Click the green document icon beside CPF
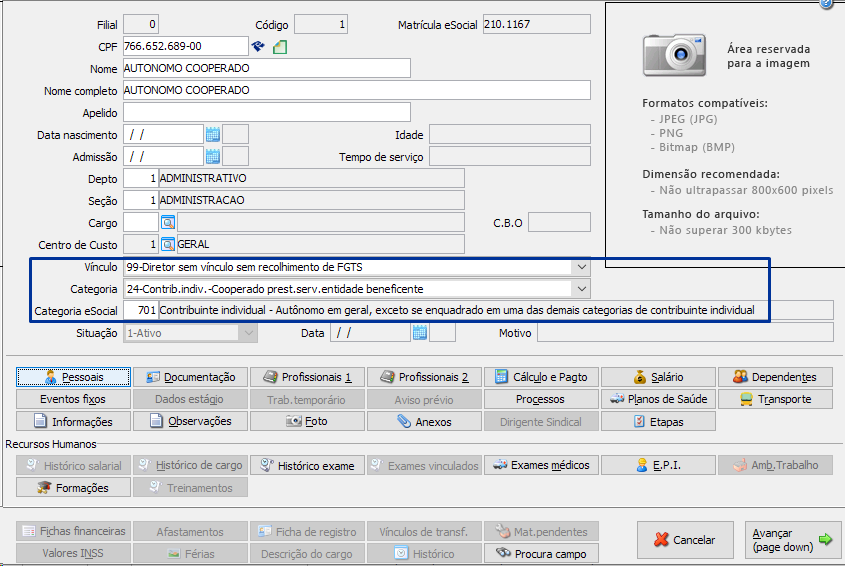845x566 pixels. click(280, 47)
